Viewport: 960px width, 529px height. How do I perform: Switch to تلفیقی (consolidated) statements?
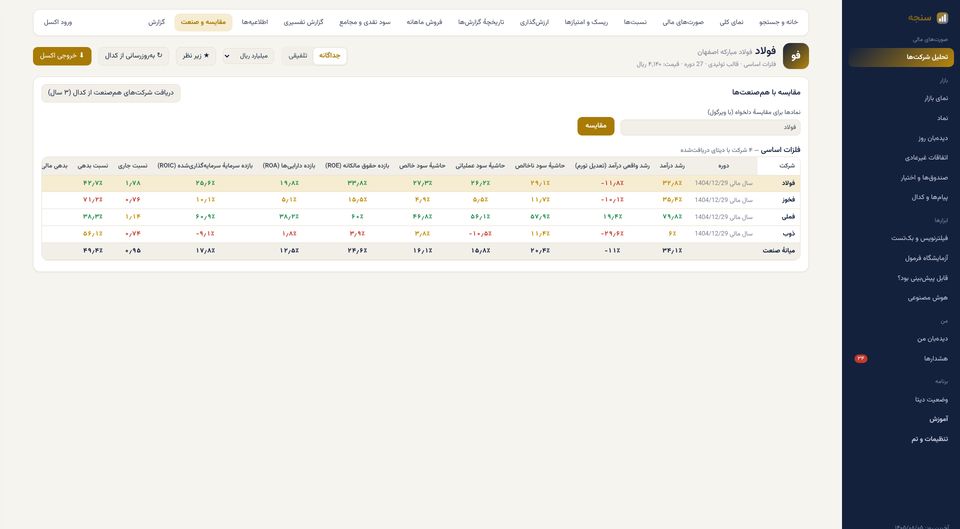point(298,56)
